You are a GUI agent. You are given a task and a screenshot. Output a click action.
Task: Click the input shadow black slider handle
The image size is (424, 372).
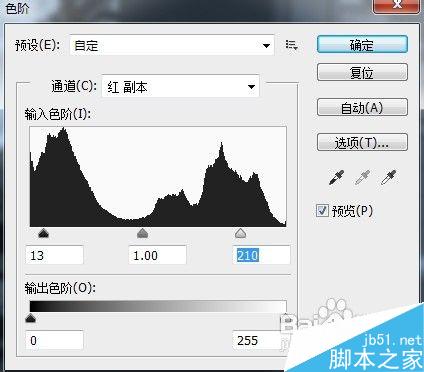click(43, 233)
